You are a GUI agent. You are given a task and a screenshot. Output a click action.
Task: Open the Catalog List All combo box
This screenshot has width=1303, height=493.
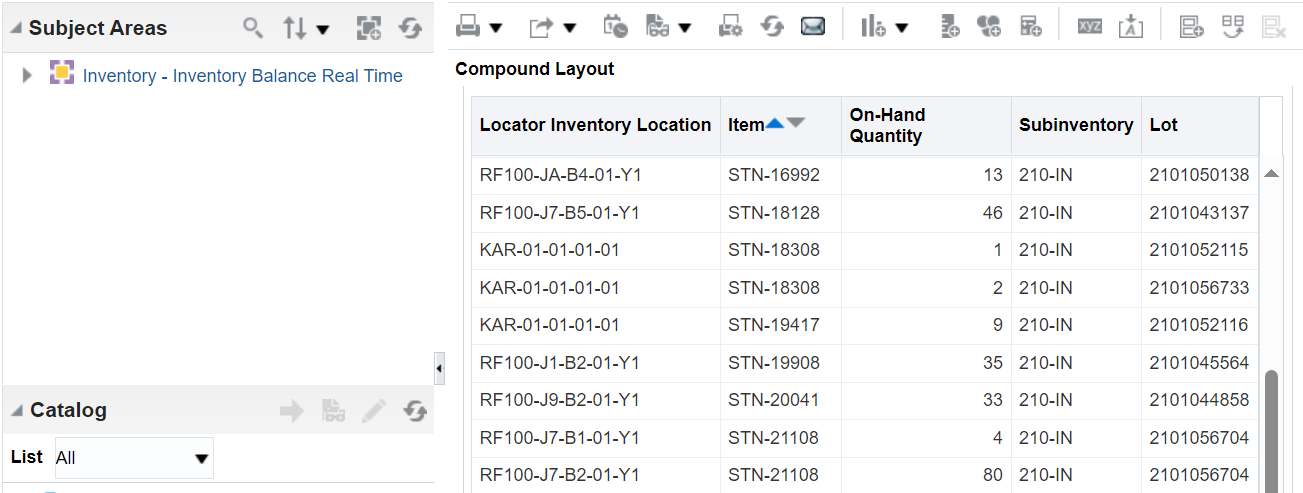click(134, 458)
